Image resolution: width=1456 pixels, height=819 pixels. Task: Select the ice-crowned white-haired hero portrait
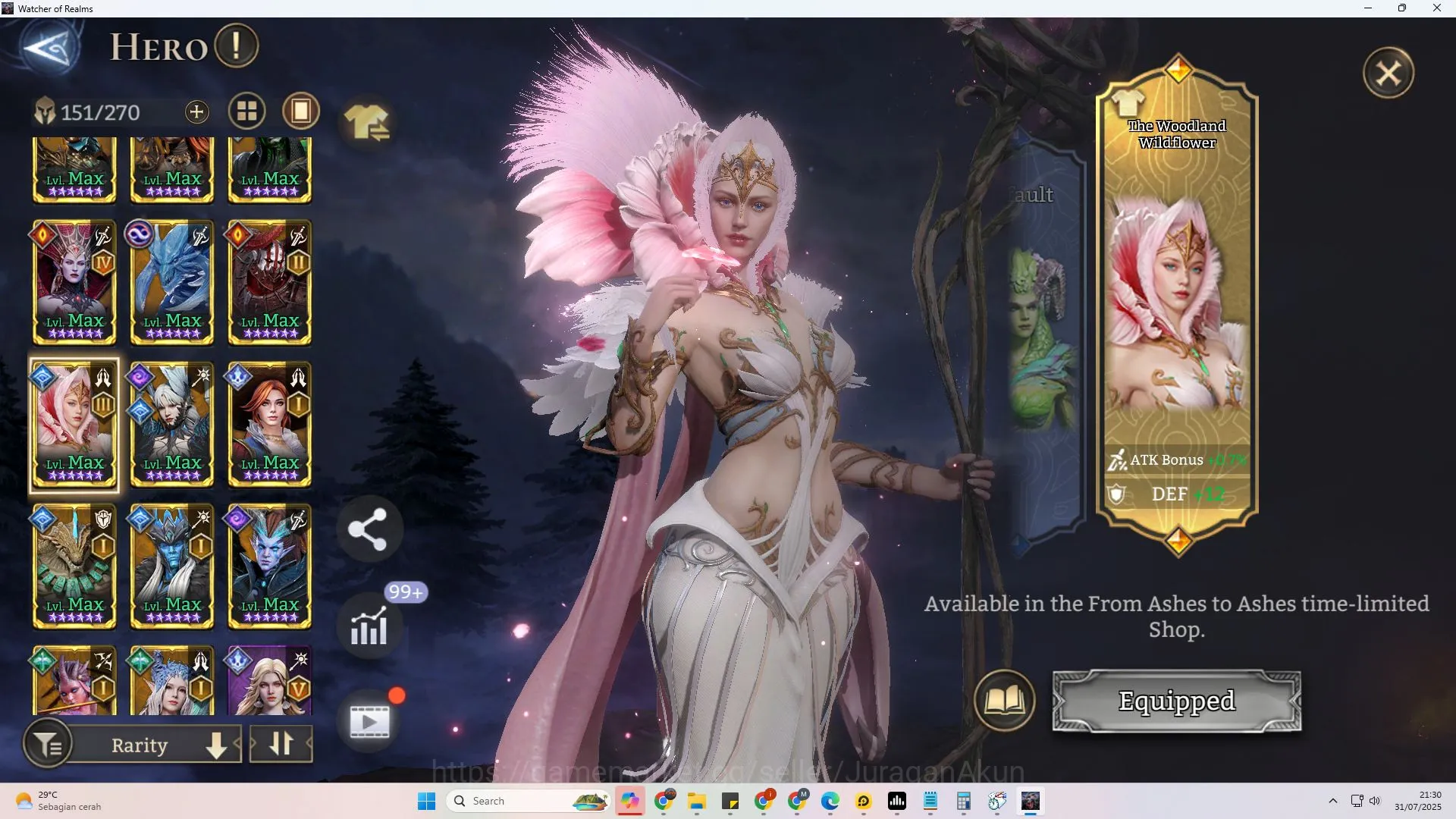(x=172, y=681)
